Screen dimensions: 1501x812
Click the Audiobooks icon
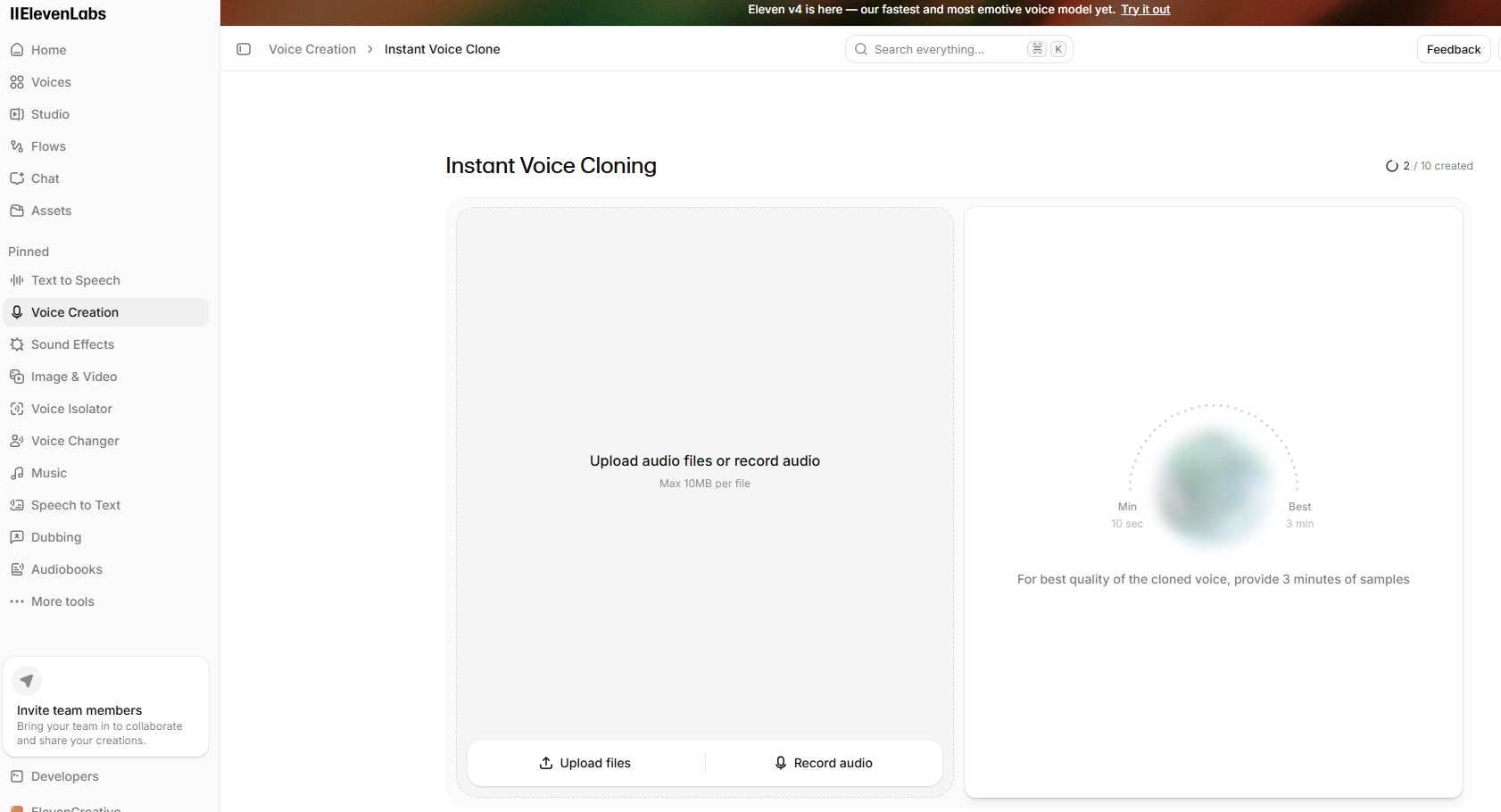click(x=17, y=569)
